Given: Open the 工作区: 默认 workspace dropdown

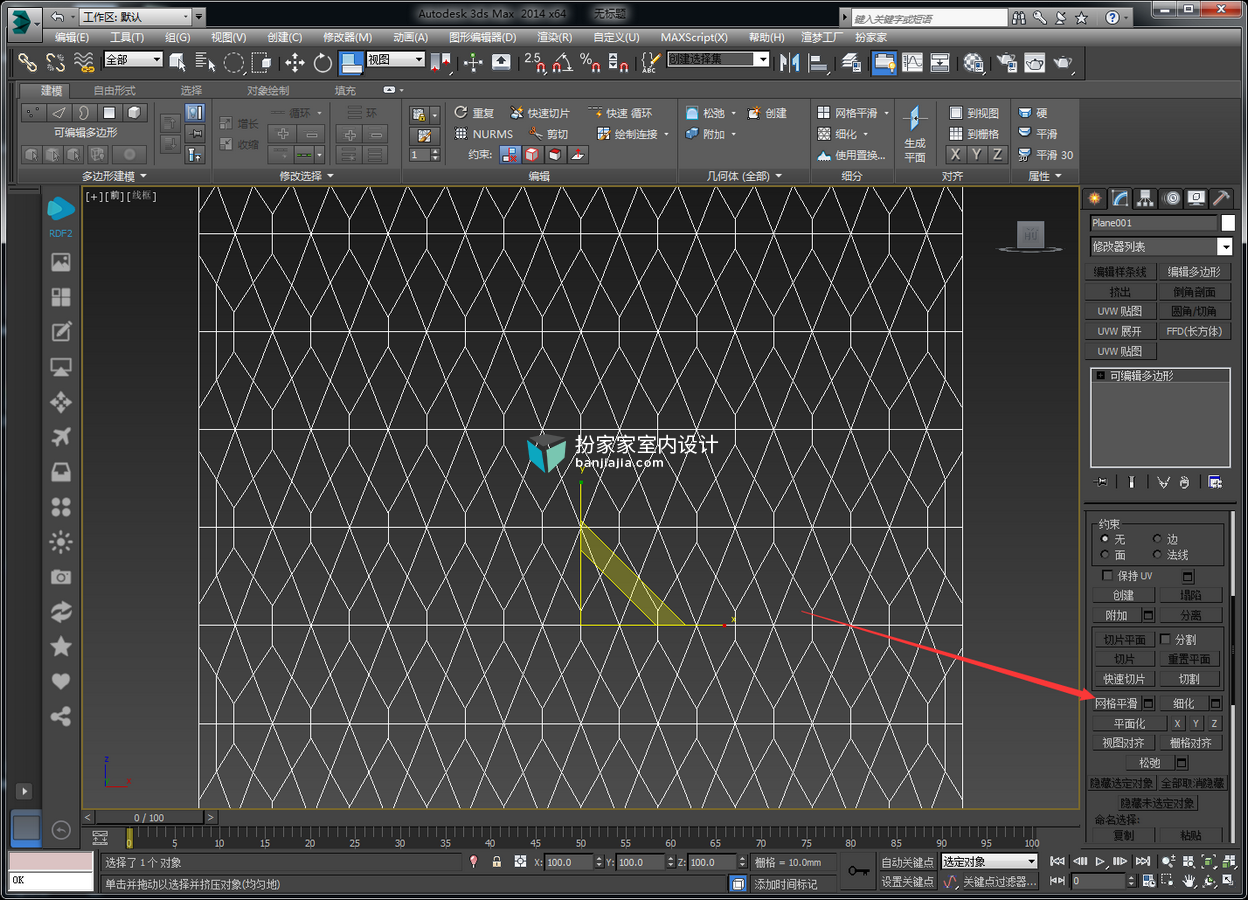Looking at the screenshot, I should 135,17.
